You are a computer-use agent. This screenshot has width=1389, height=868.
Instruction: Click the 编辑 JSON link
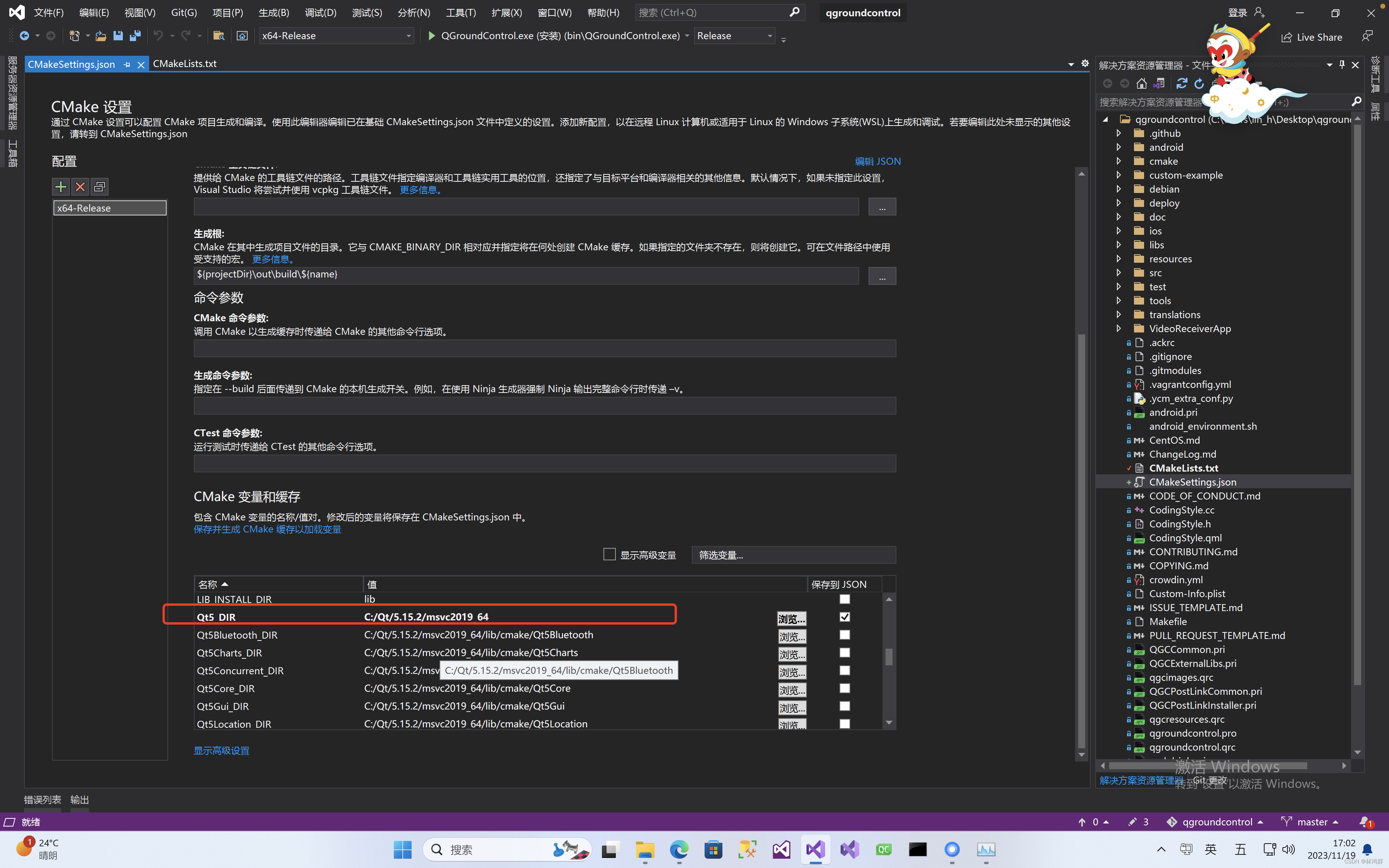(x=877, y=161)
